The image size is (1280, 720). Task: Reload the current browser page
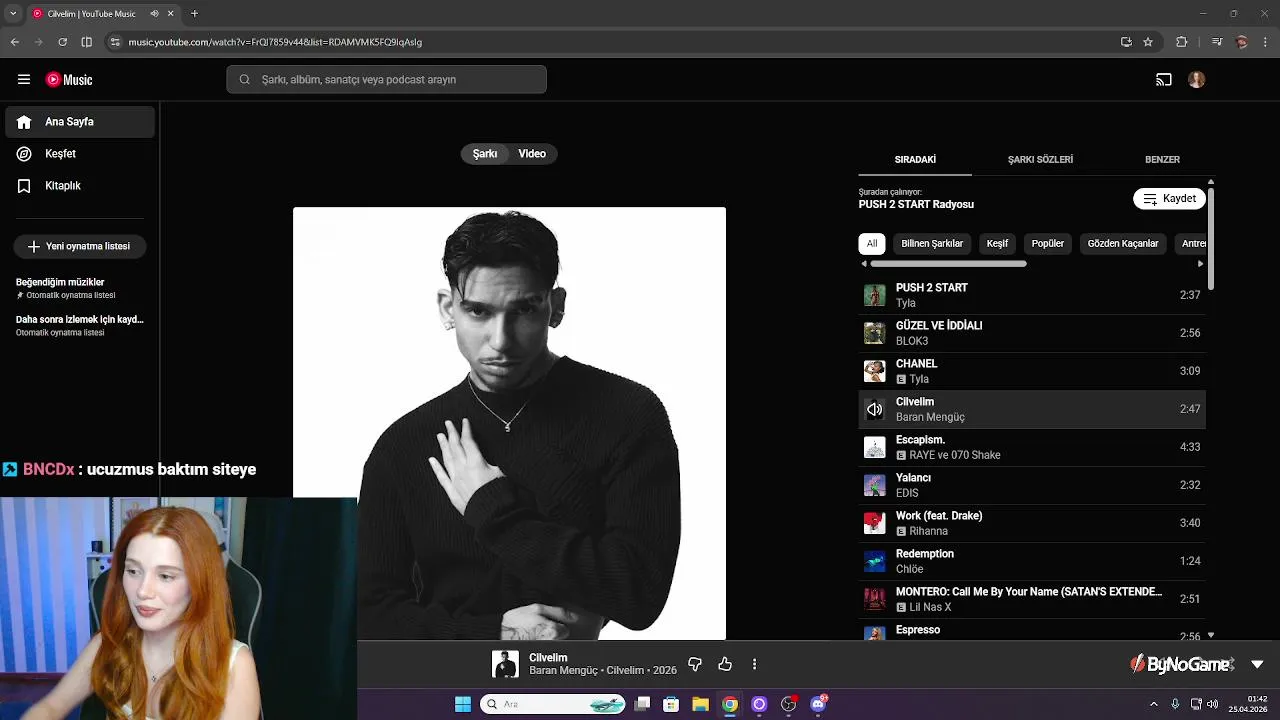pos(62,42)
